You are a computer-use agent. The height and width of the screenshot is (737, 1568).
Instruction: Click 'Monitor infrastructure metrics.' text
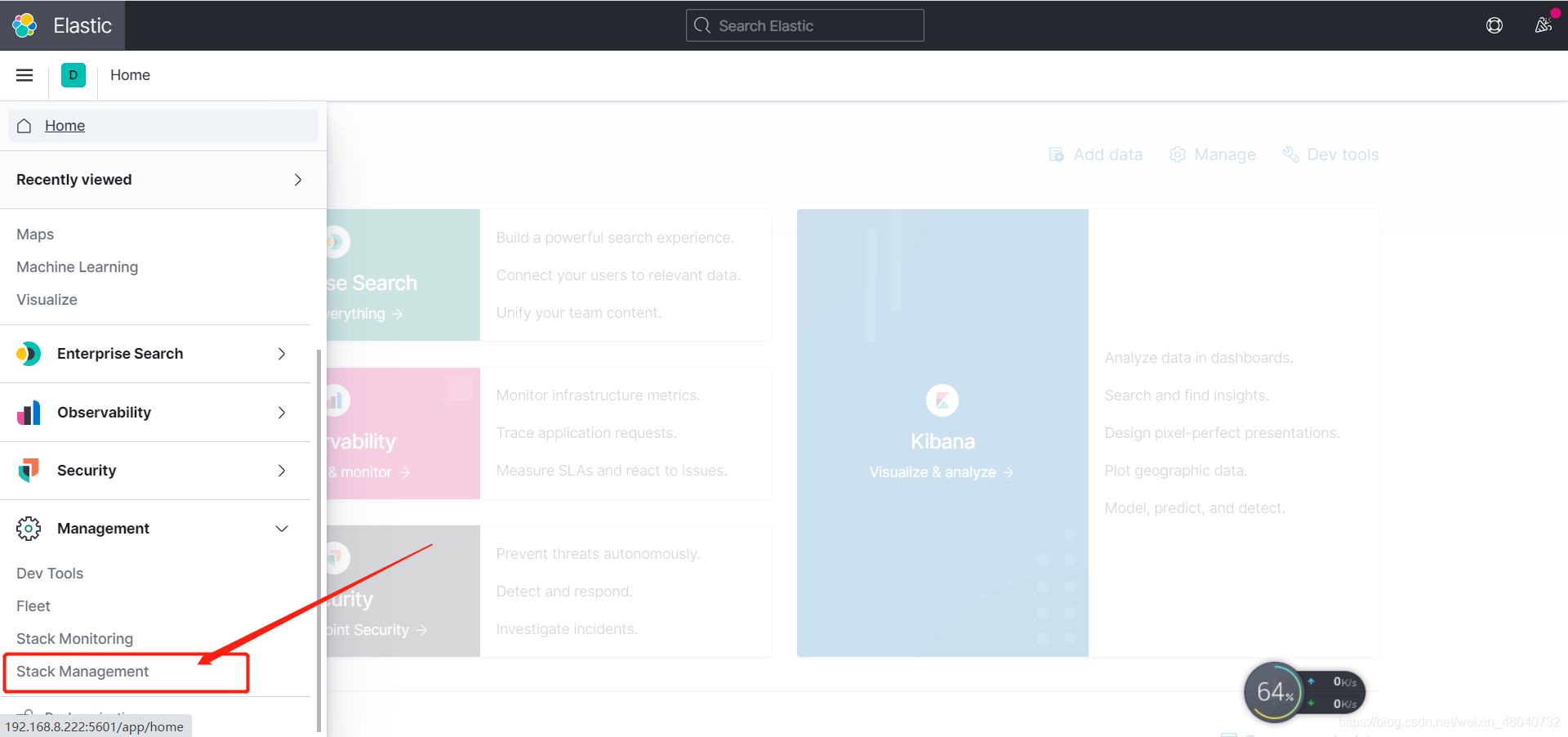coord(598,395)
